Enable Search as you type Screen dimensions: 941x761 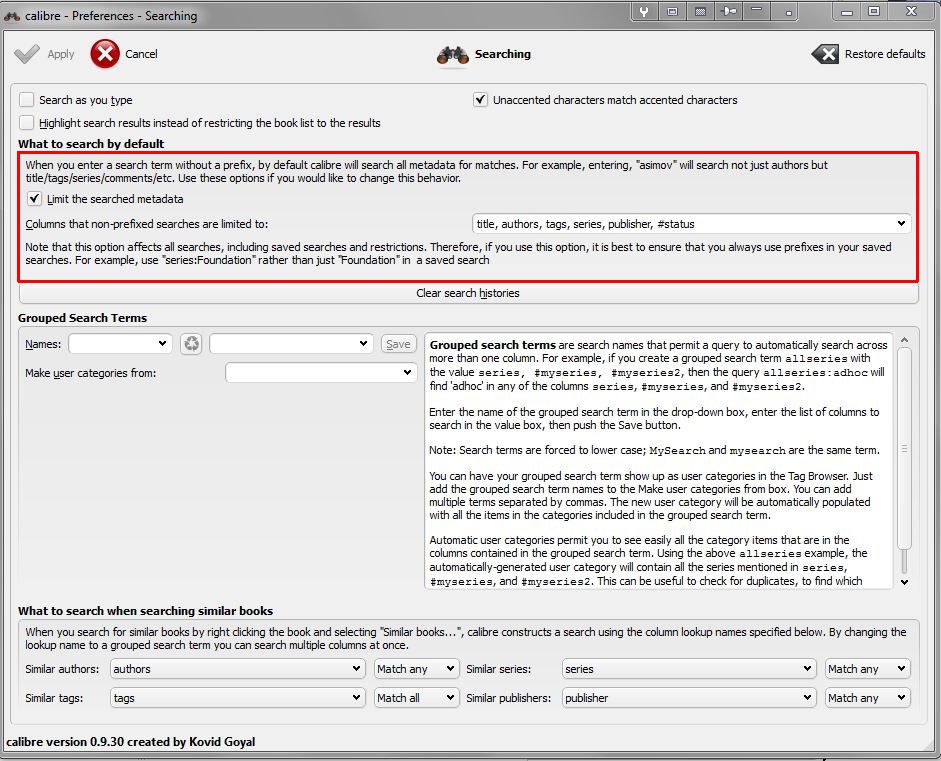(26, 100)
